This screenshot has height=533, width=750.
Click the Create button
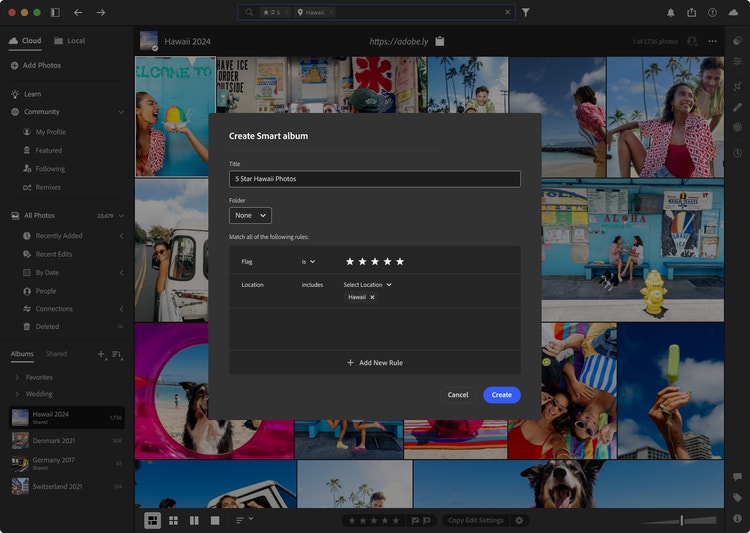click(501, 395)
